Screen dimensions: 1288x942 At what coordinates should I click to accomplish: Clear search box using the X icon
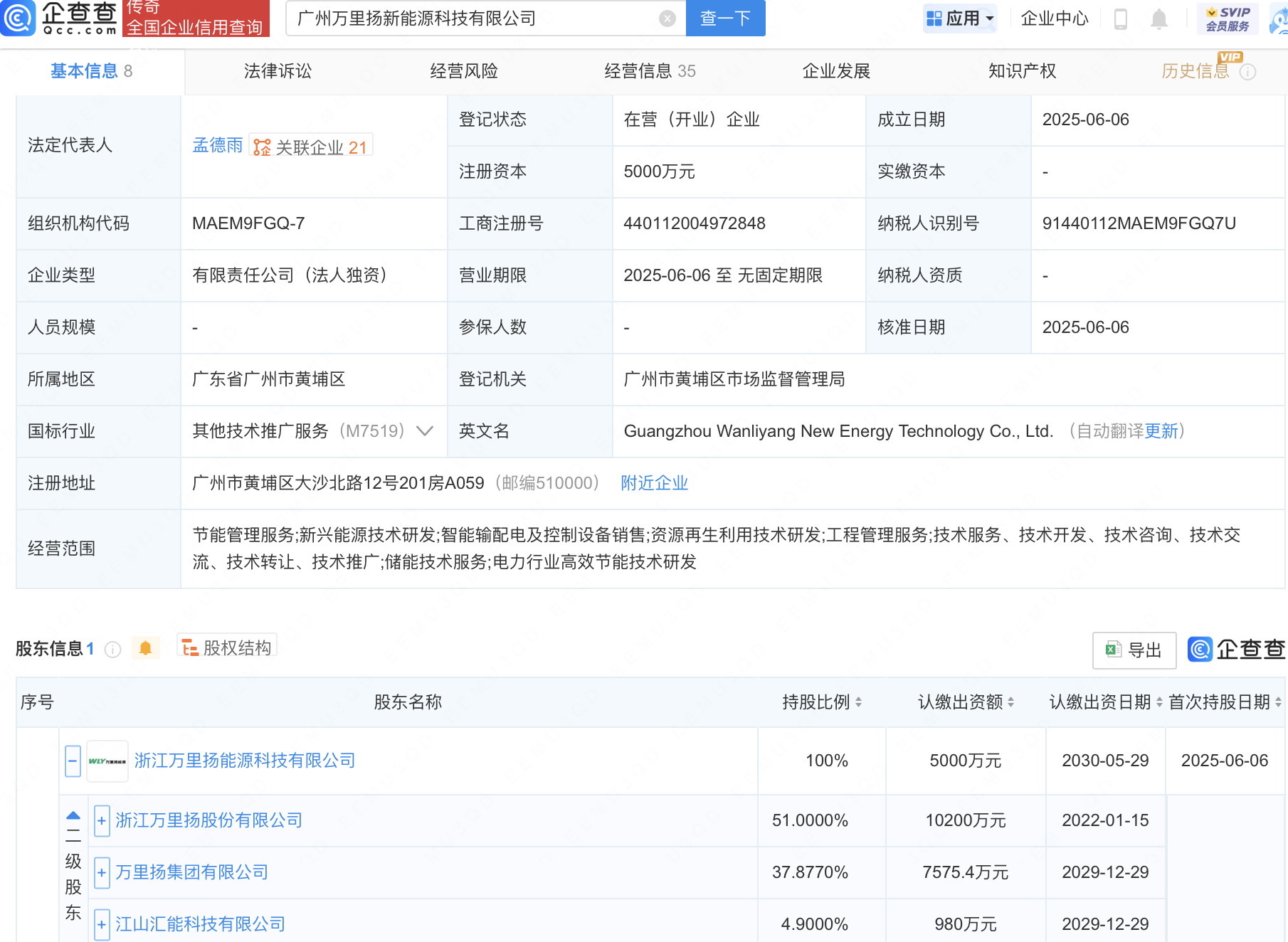pyautogui.click(x=666, y=18)
